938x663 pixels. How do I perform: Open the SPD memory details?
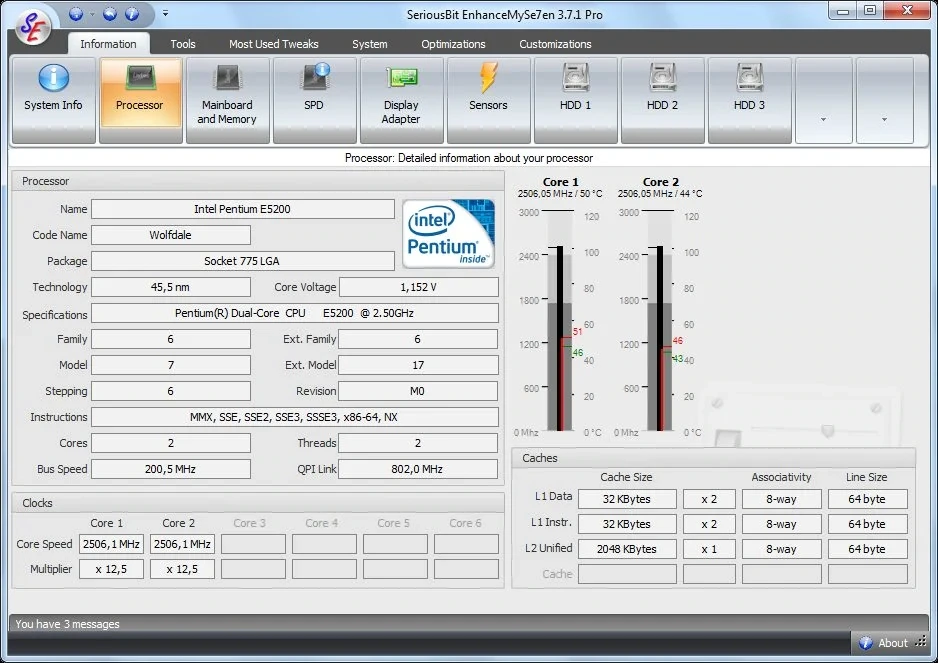[x=314, y=101]
